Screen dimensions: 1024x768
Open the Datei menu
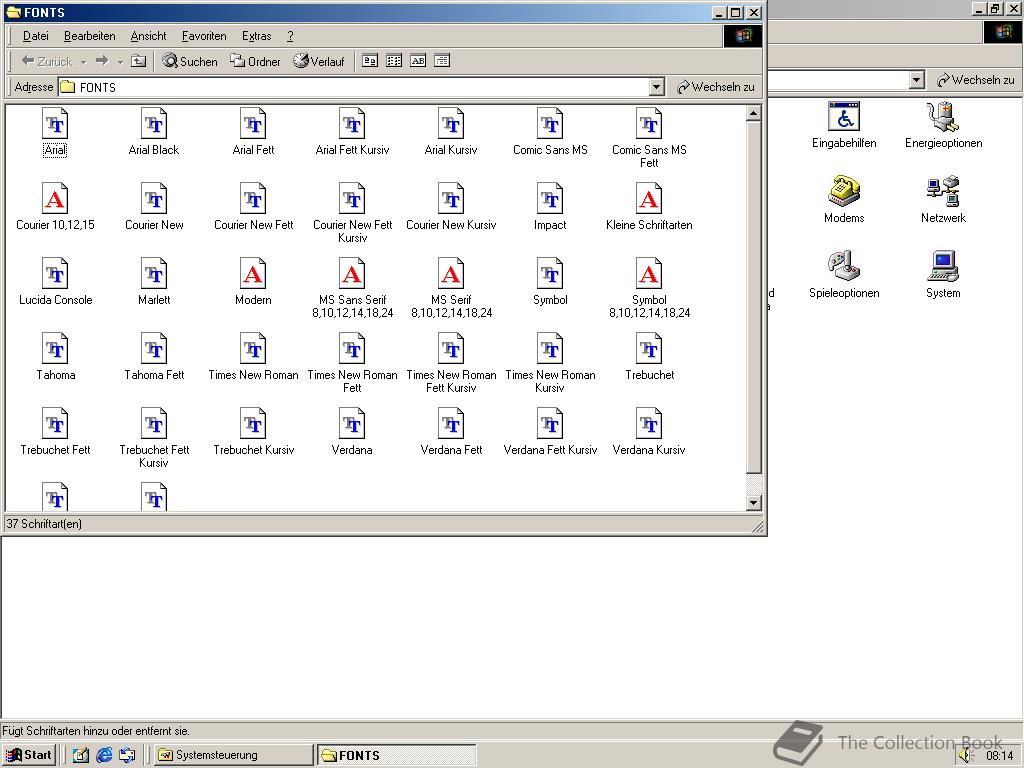click(35, 36)
